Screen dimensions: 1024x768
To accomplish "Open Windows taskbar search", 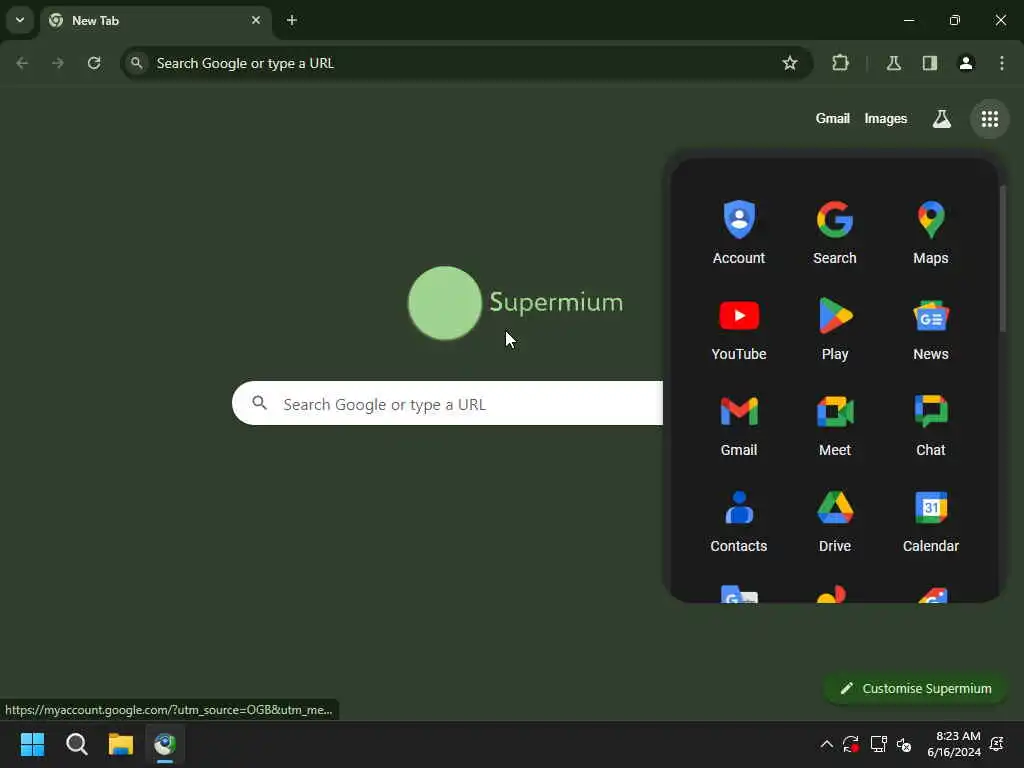I will pos(76,744).
